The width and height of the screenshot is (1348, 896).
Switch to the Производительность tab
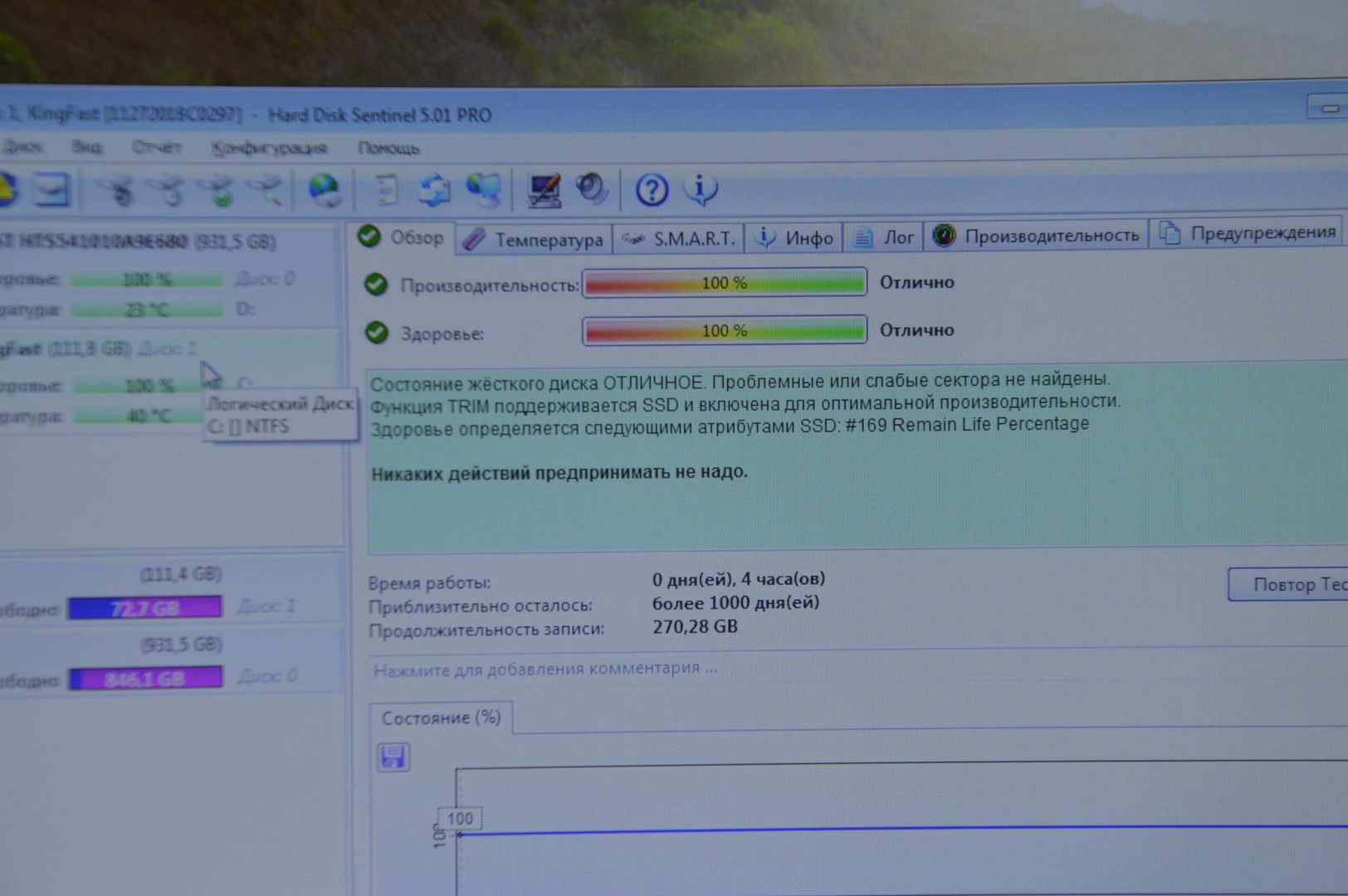pos(1037,236)
